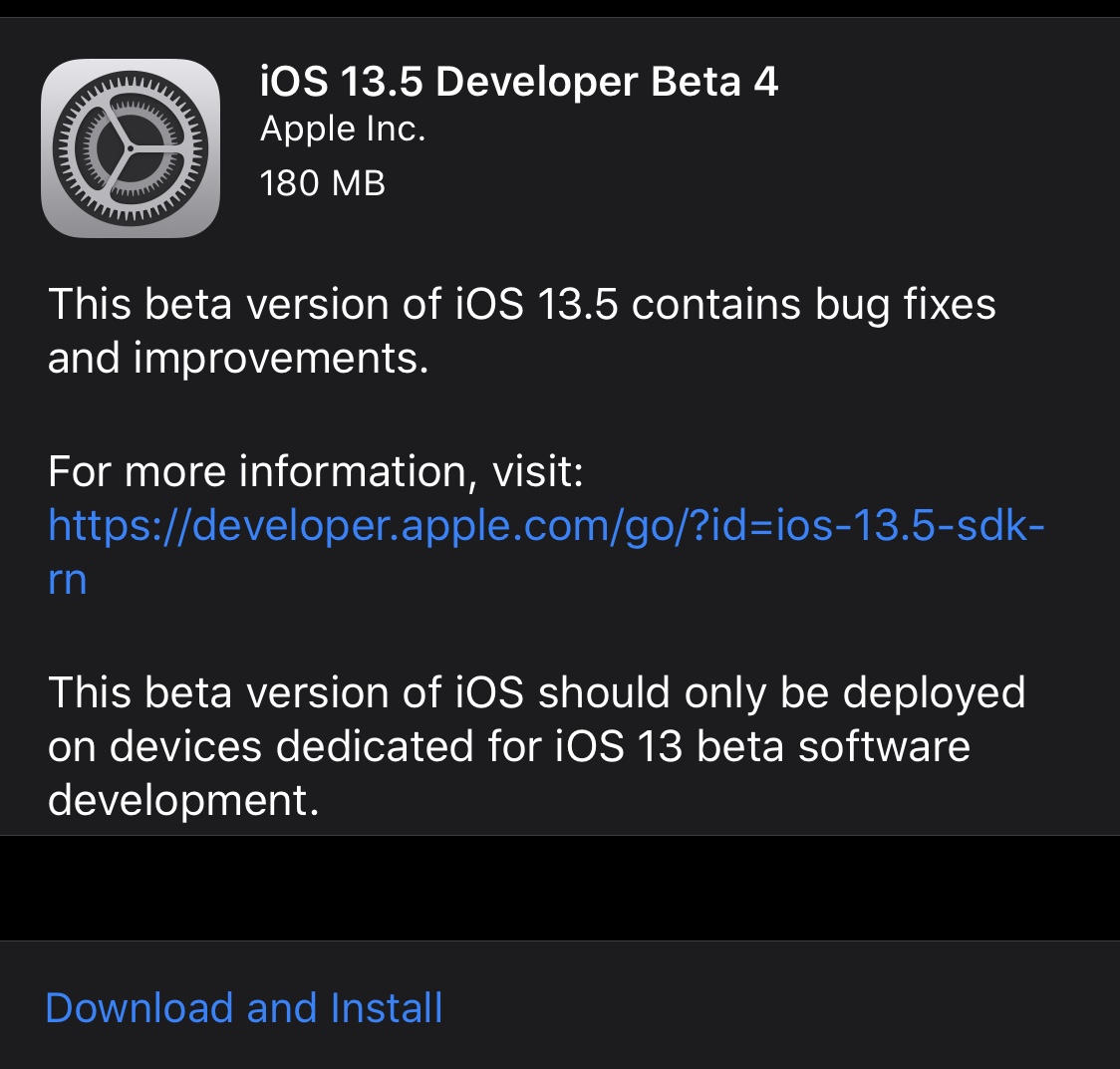Open the developer.apple.com release notes link
Screen dimensions: 1120x1069
pos(546,525)
